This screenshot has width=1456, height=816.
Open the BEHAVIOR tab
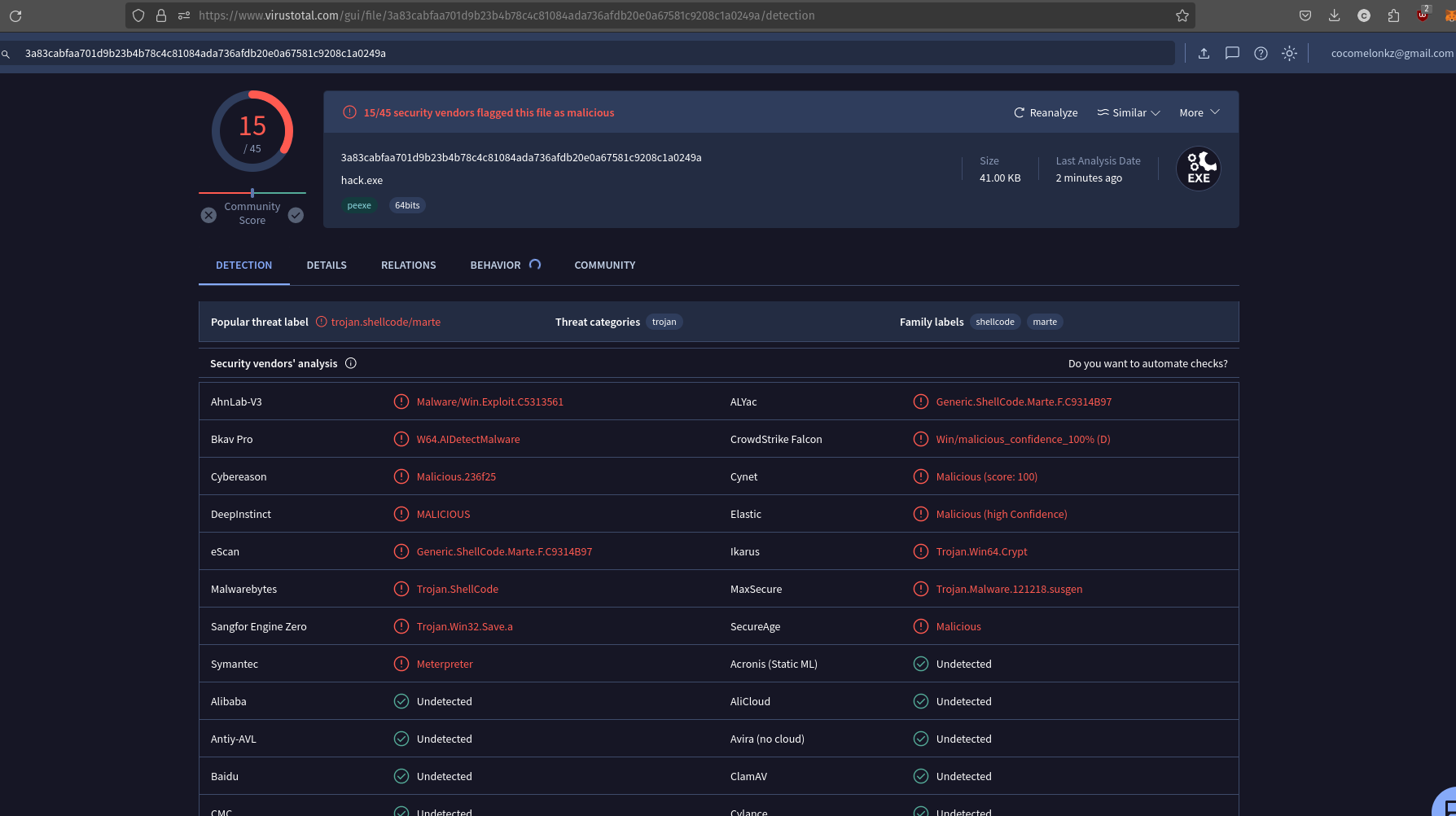click(x=496, y=265)
